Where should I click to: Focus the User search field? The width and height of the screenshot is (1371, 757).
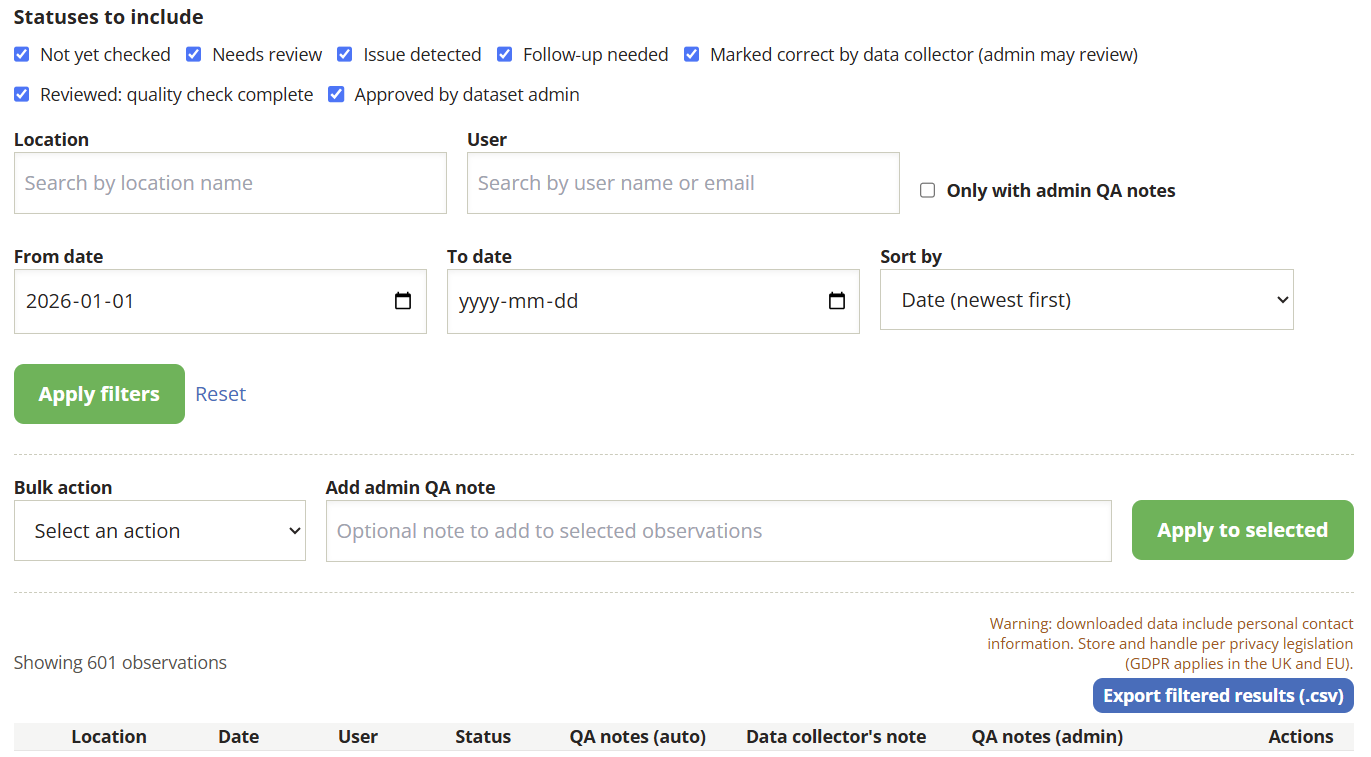click(x=683, y=183)
